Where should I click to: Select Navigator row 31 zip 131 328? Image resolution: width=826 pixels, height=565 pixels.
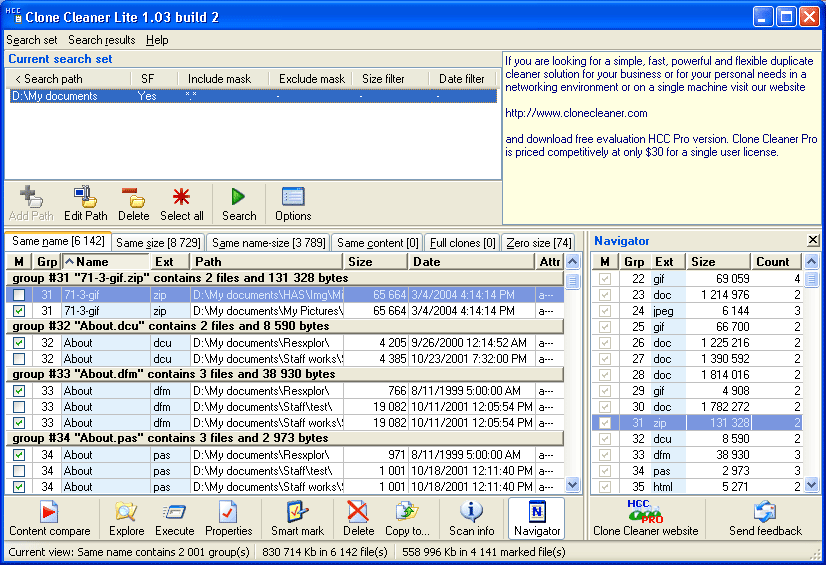point(697,423)
